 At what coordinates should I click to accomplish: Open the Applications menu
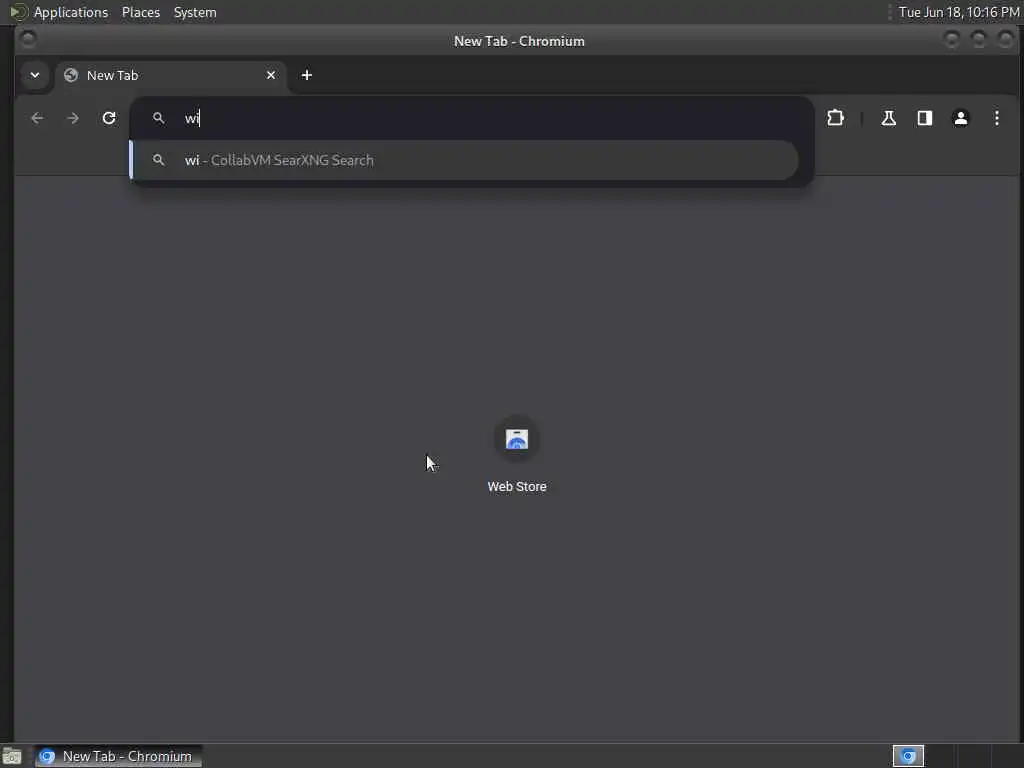point(71,12)
